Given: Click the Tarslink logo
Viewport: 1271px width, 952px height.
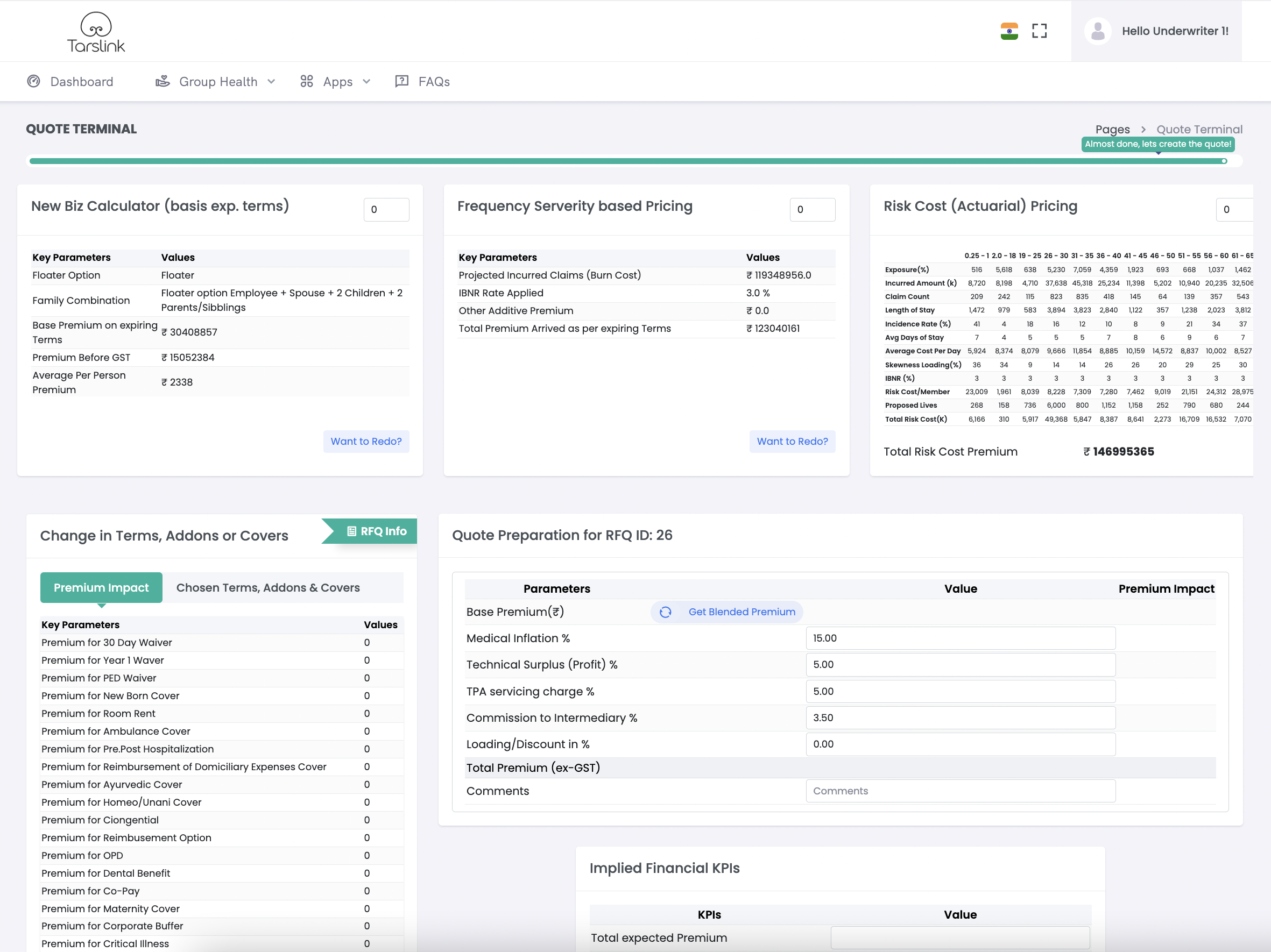Looking at the screenshot, I should pos(96,32).
